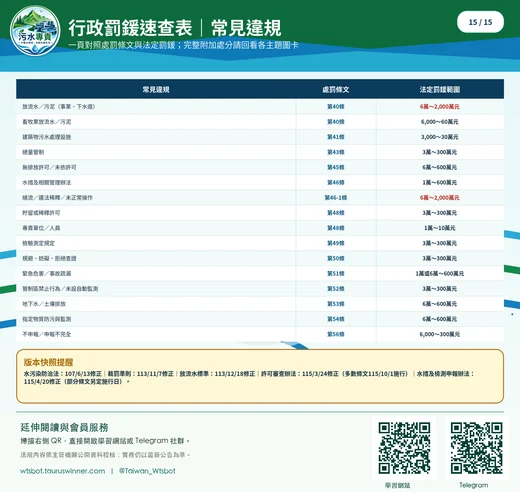
Task: Click the Telegram QR code
Action: click(x=476, y=448)
